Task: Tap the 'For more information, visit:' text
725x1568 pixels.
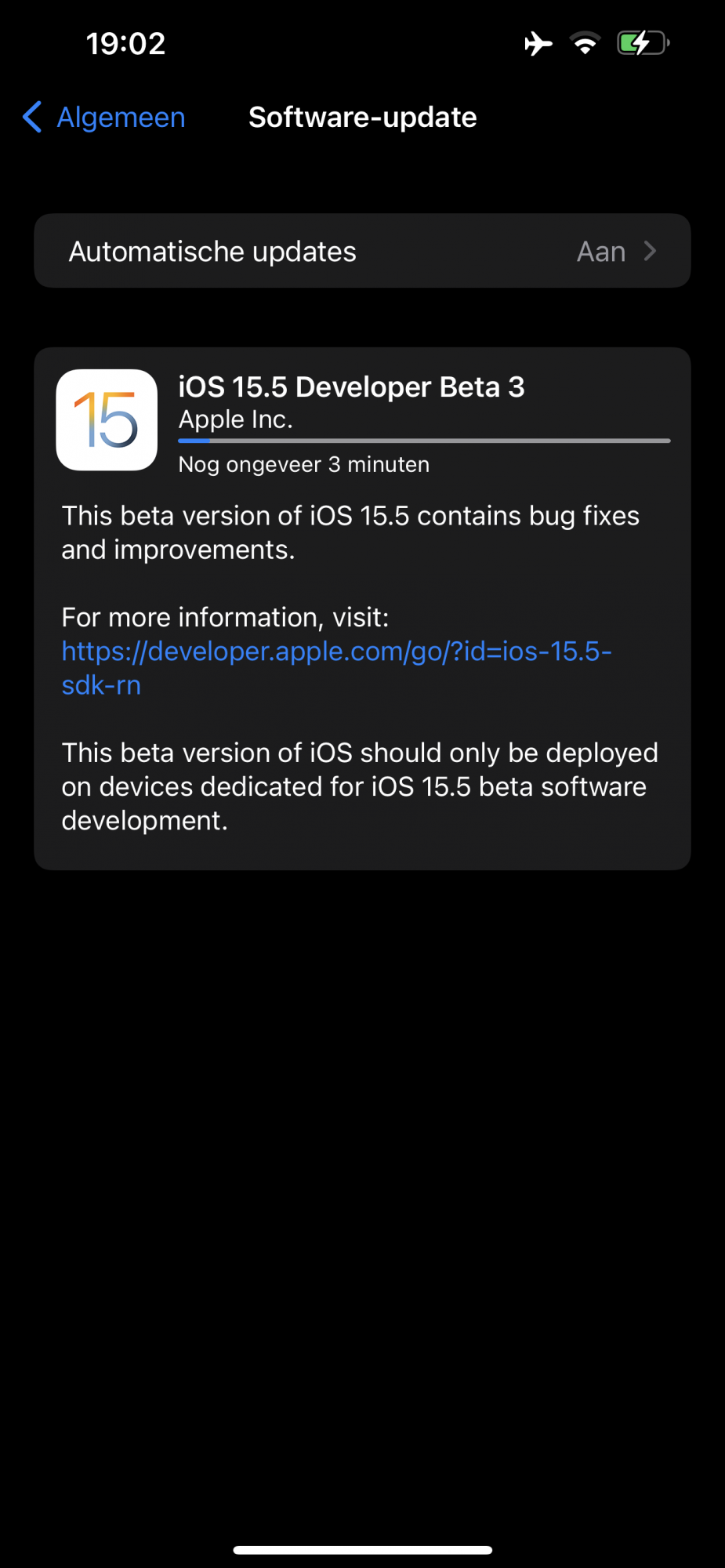Action: click(225, 618)
